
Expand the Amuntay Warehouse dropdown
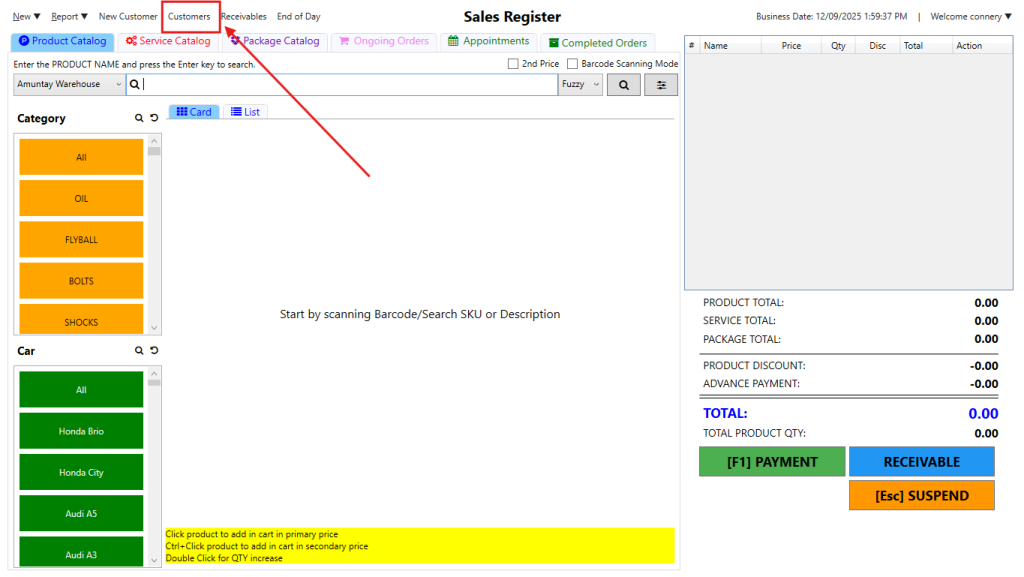[x=68, y=85]
